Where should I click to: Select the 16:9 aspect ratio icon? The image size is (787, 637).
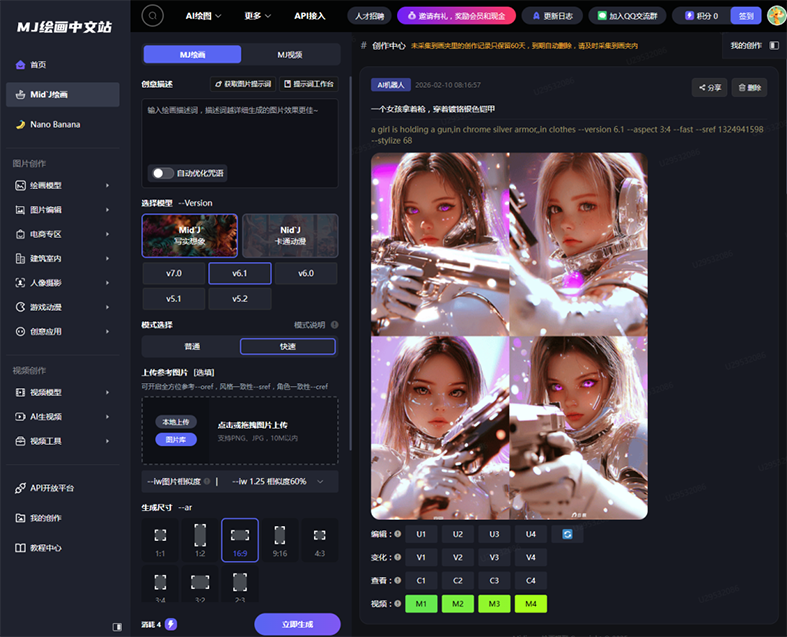coord(239,540)
